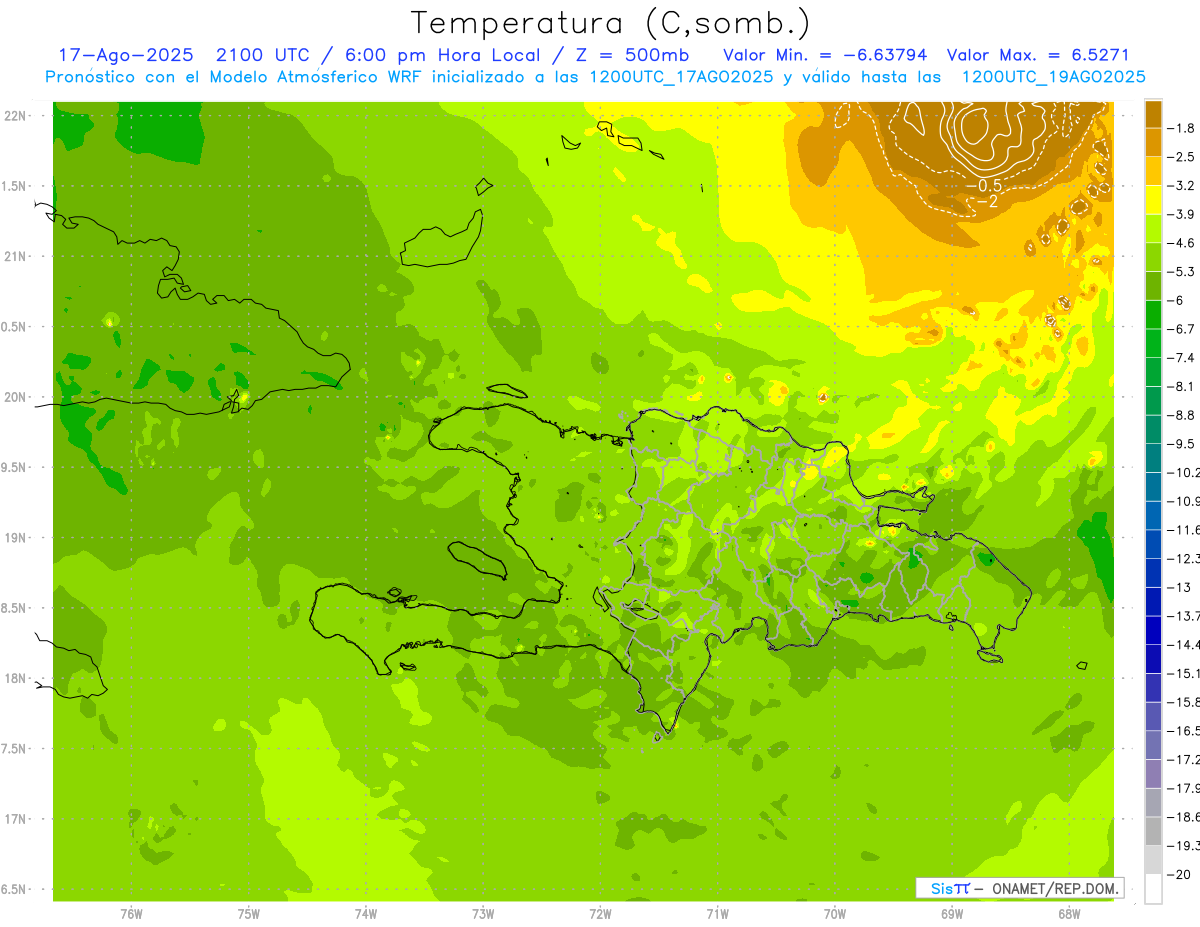Click the '-16.5' colorbar value
The image size is (1200, 927).
click(x=1185, y=731)
